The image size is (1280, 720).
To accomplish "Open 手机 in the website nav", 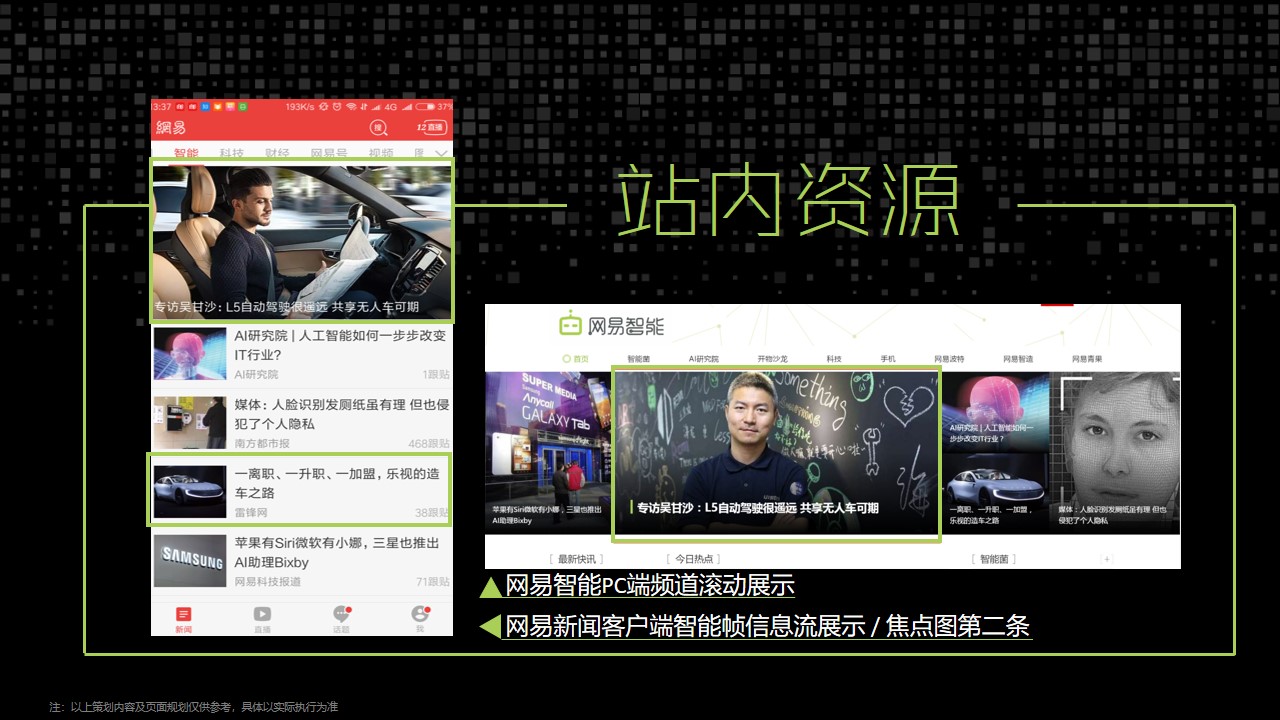I will click(x=888, y=358).
